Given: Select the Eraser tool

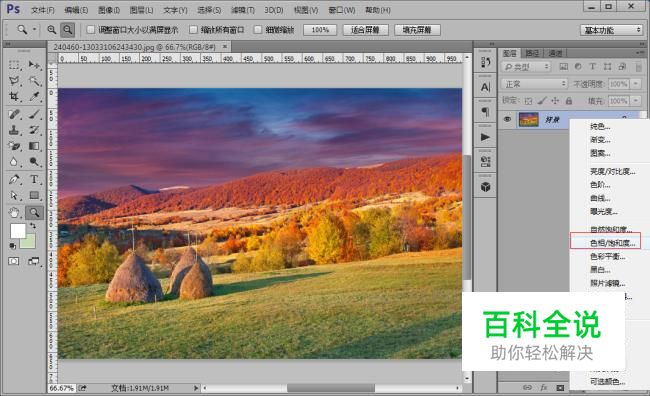Looking at the screenshot, I should tap(14, 146).
